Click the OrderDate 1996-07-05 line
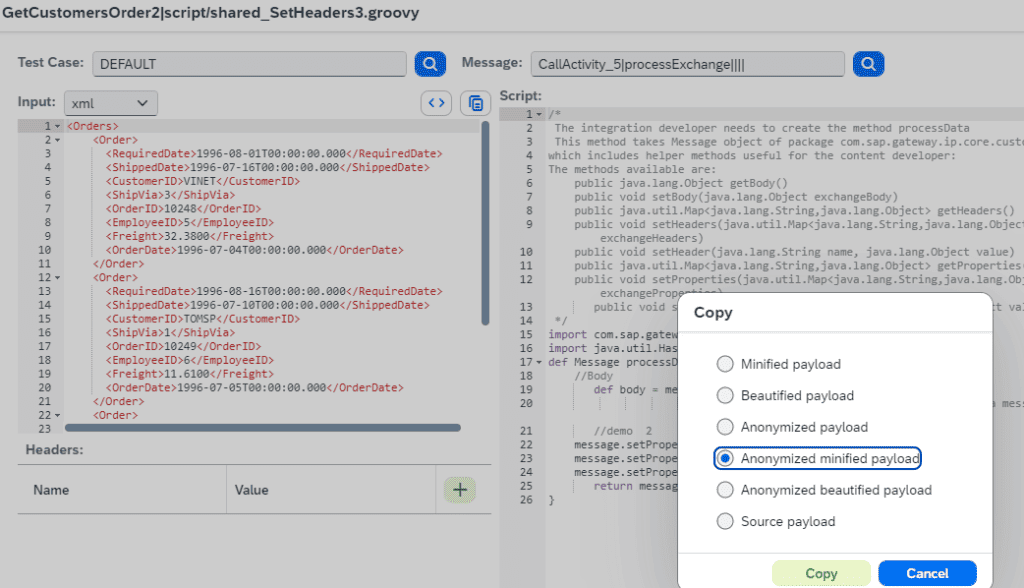This screenshot has height=588, width=1024. [255, 387]
